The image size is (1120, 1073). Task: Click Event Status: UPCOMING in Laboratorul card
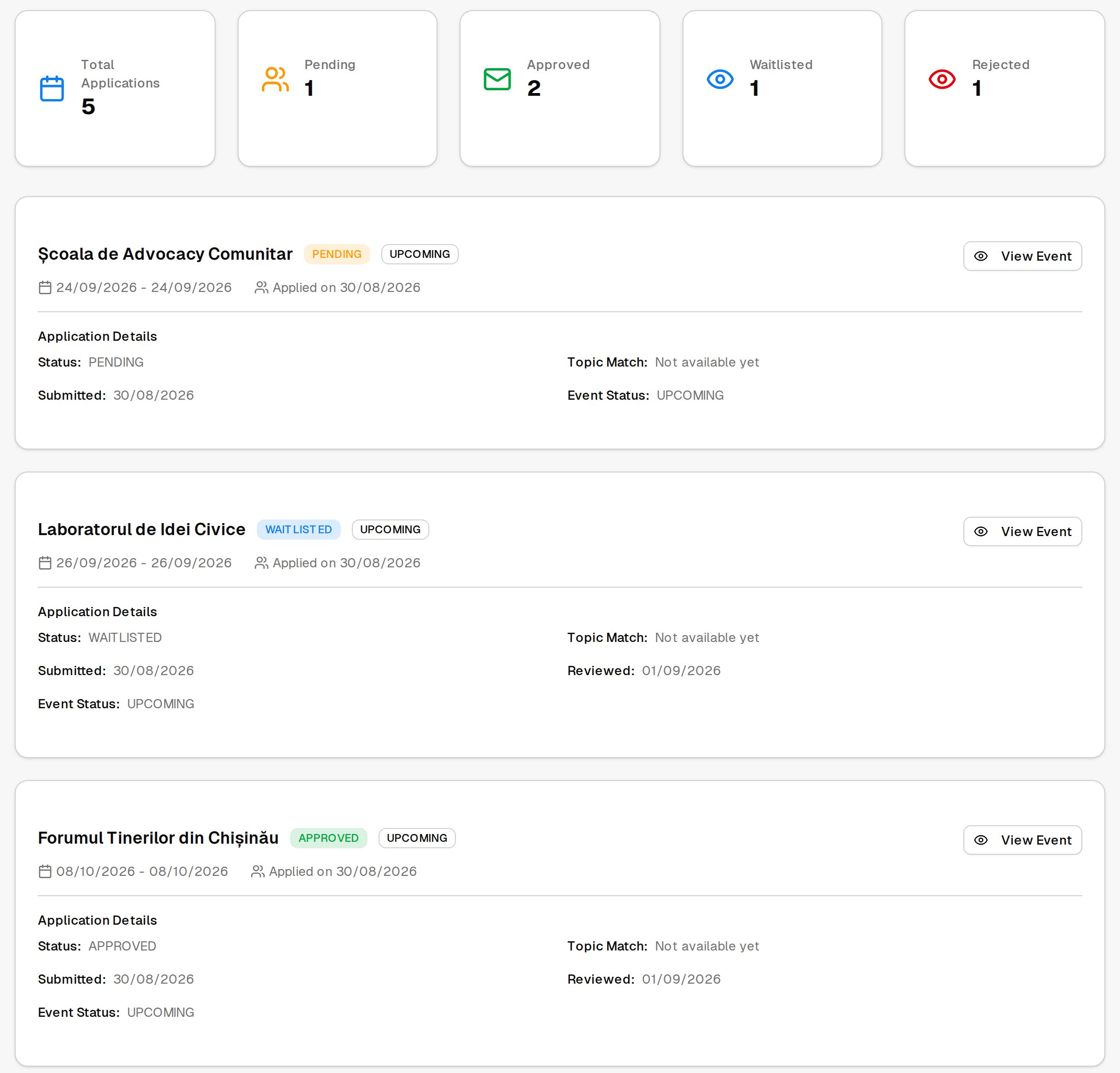(x=116, y=704)
